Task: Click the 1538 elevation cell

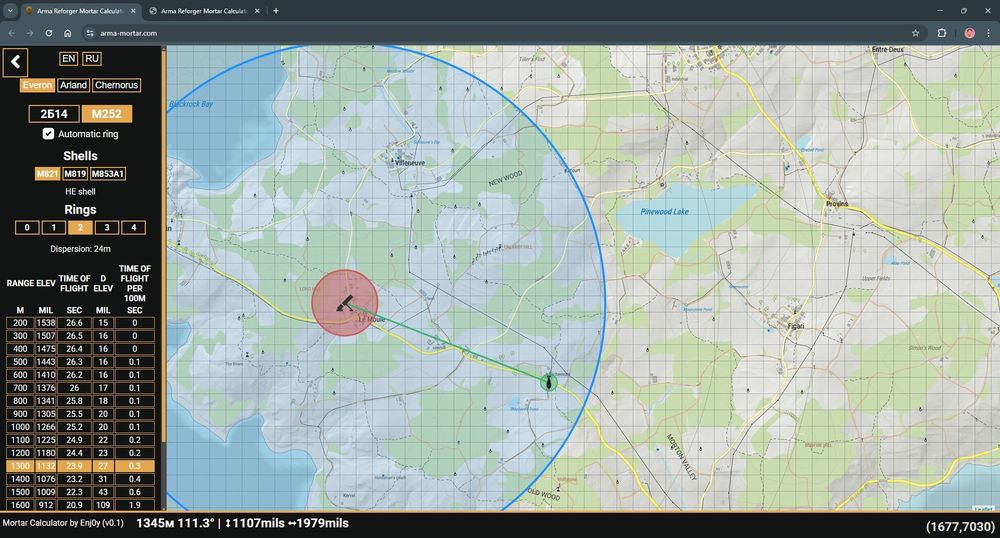Action: pos(46,323)
